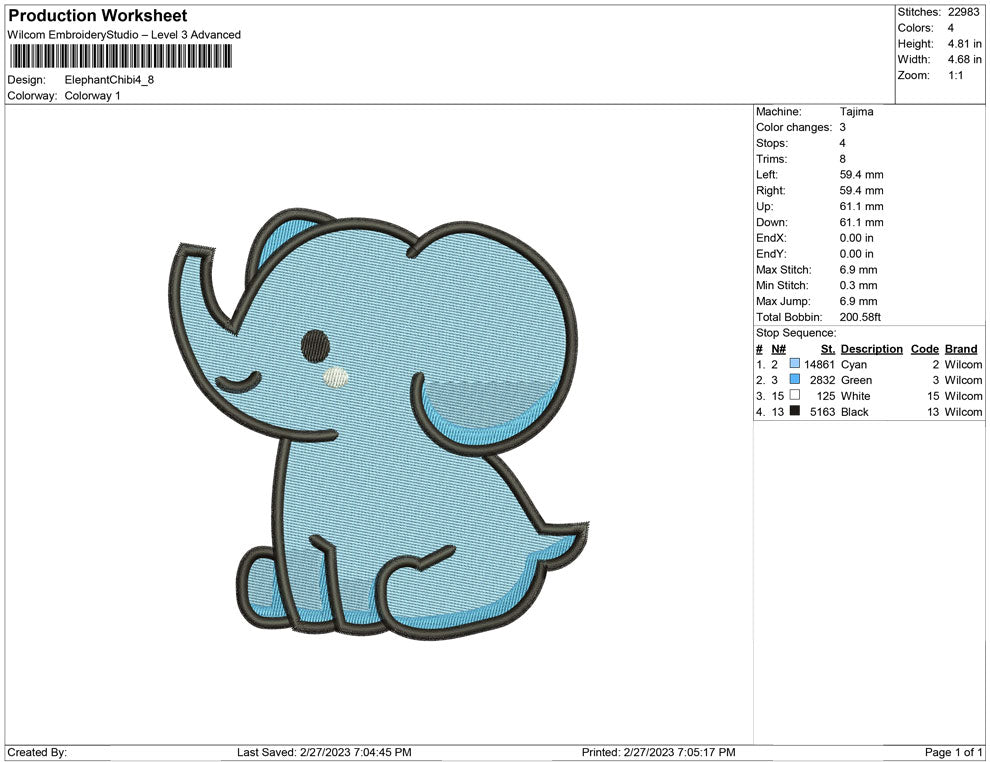Click the Cyan color swatch in Stop Sequence
The width and height of the screenshot is (990, 762).
[795, 365]
